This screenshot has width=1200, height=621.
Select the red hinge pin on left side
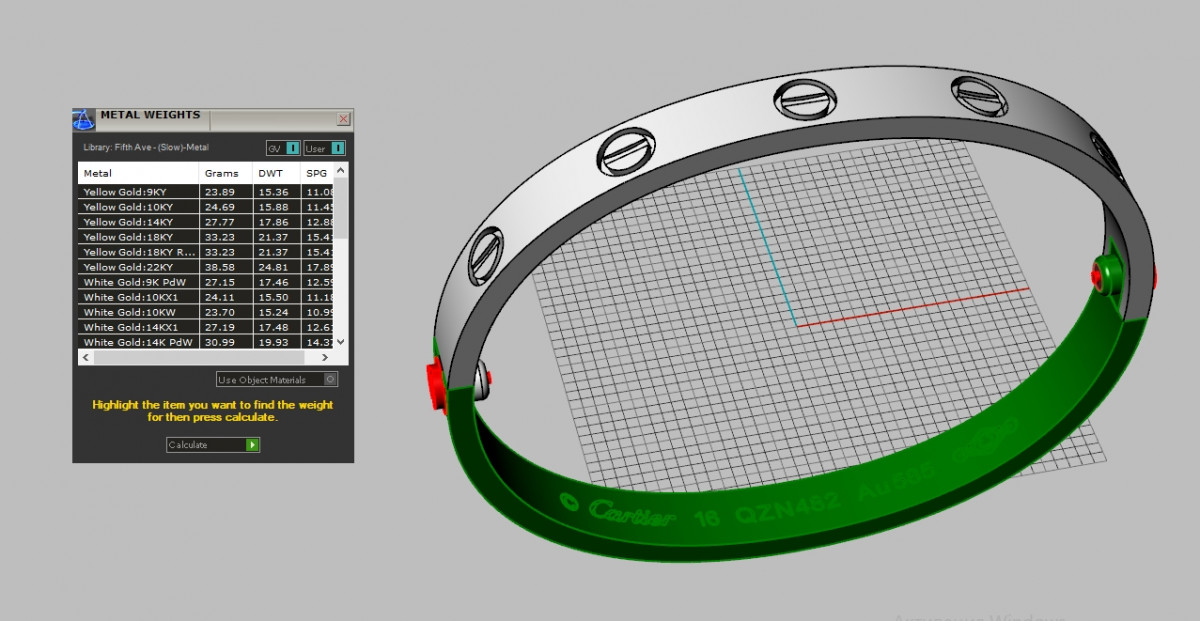(x=437, y=386)
